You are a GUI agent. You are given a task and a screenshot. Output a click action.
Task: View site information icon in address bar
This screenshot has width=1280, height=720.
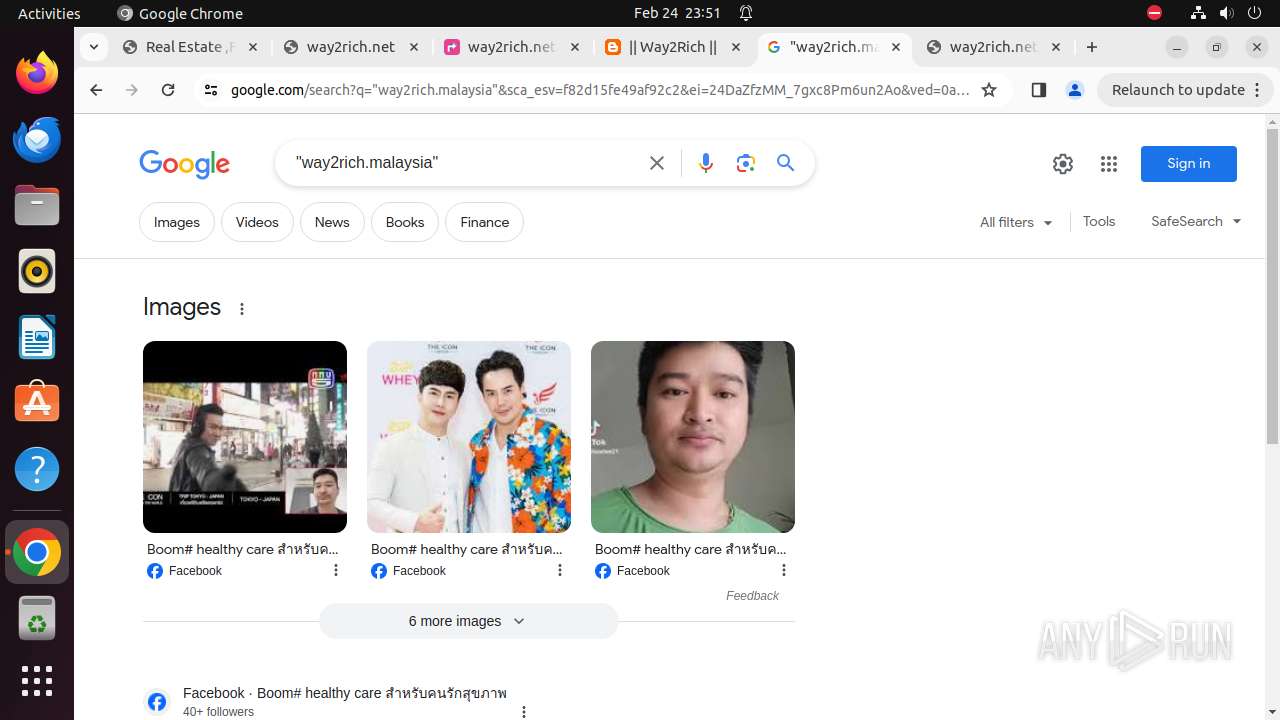210,90
